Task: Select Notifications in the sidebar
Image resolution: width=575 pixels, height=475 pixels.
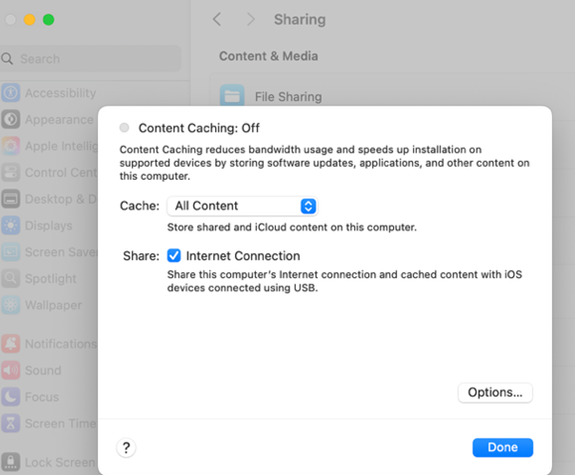Action: pos(49,344)
